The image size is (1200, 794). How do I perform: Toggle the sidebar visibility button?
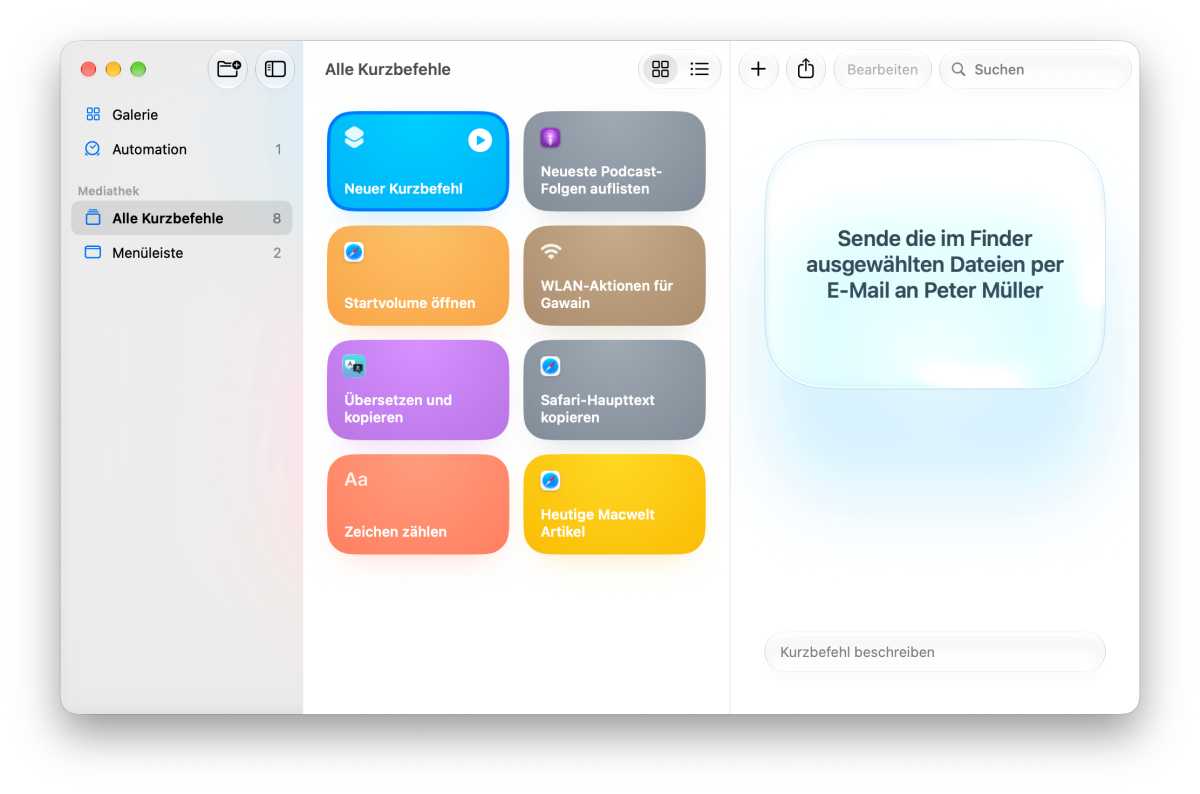coord(275,69)
